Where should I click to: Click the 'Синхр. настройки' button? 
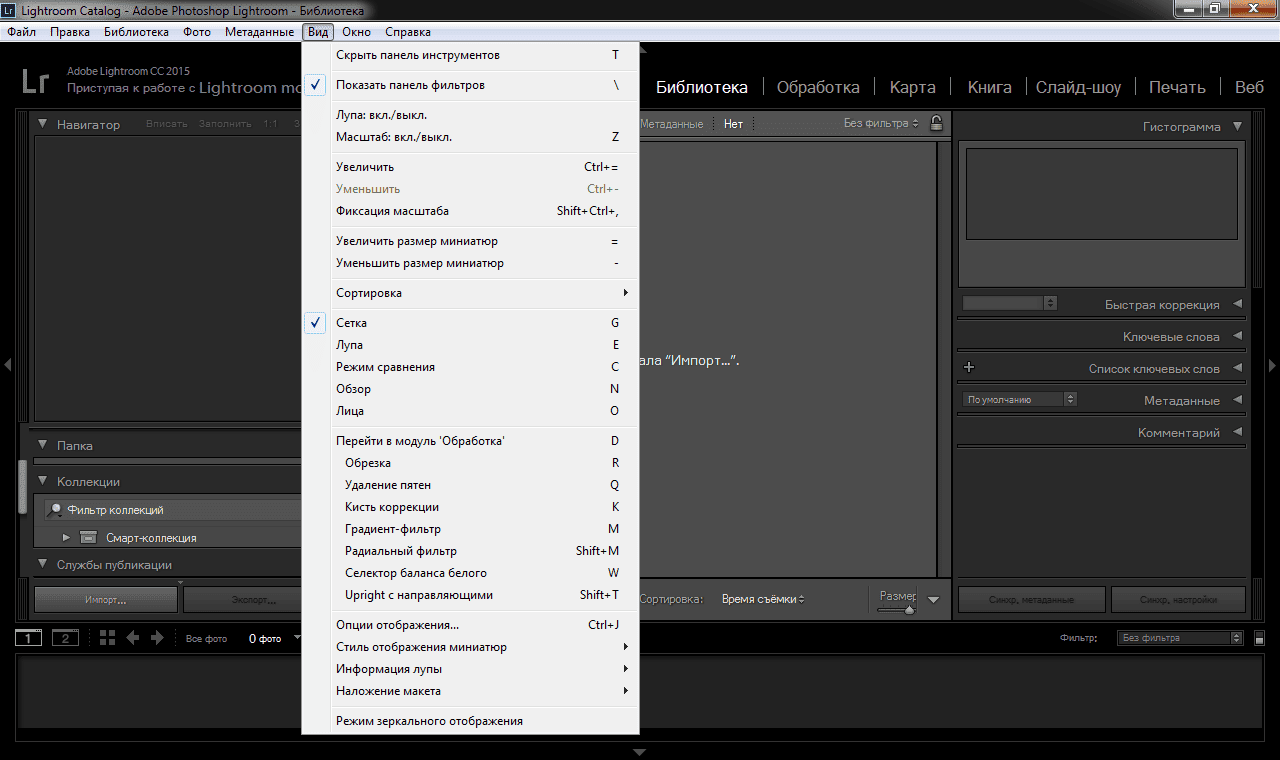coord(1179,600)
